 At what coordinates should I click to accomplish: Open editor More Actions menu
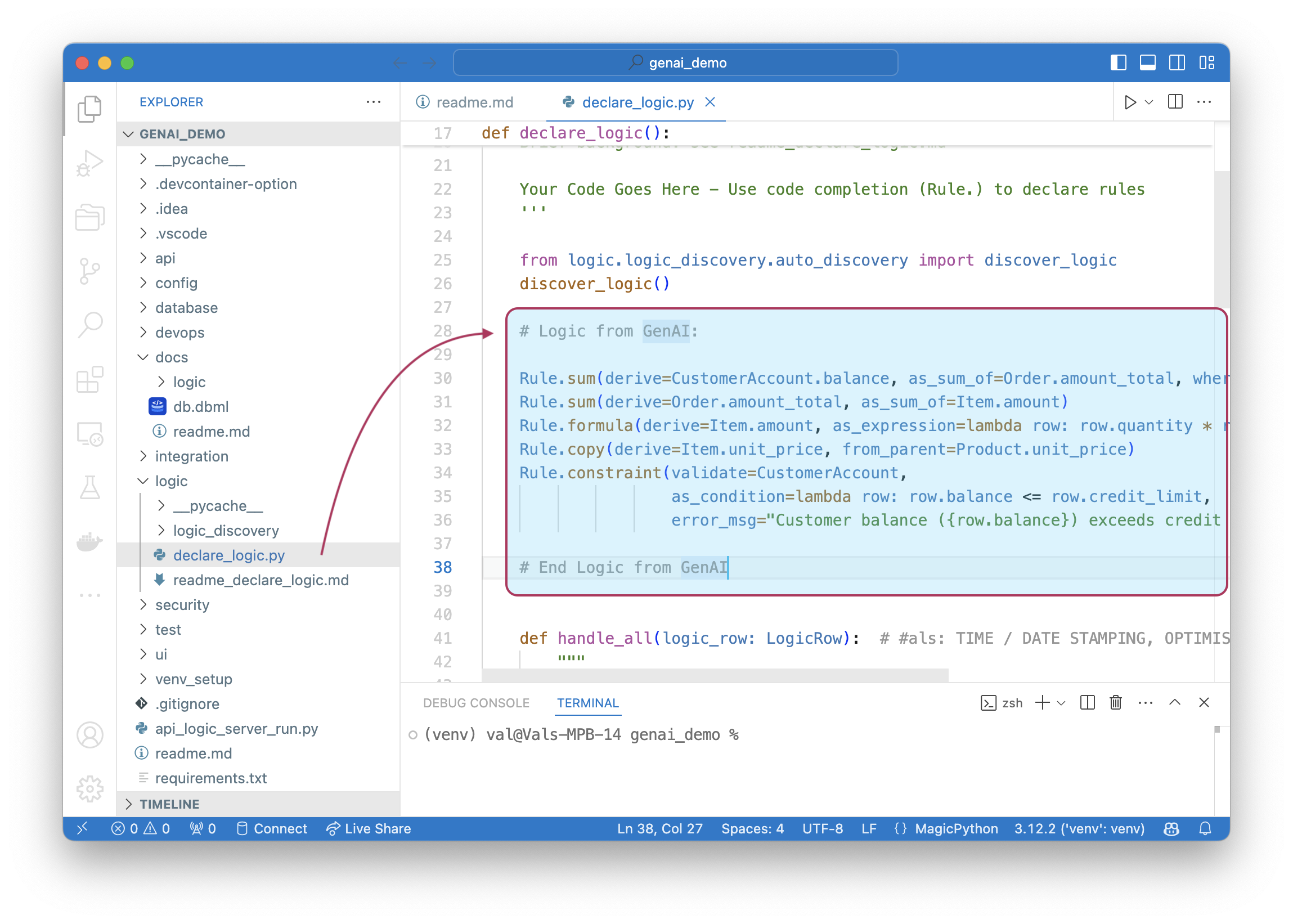point(1204,102)
